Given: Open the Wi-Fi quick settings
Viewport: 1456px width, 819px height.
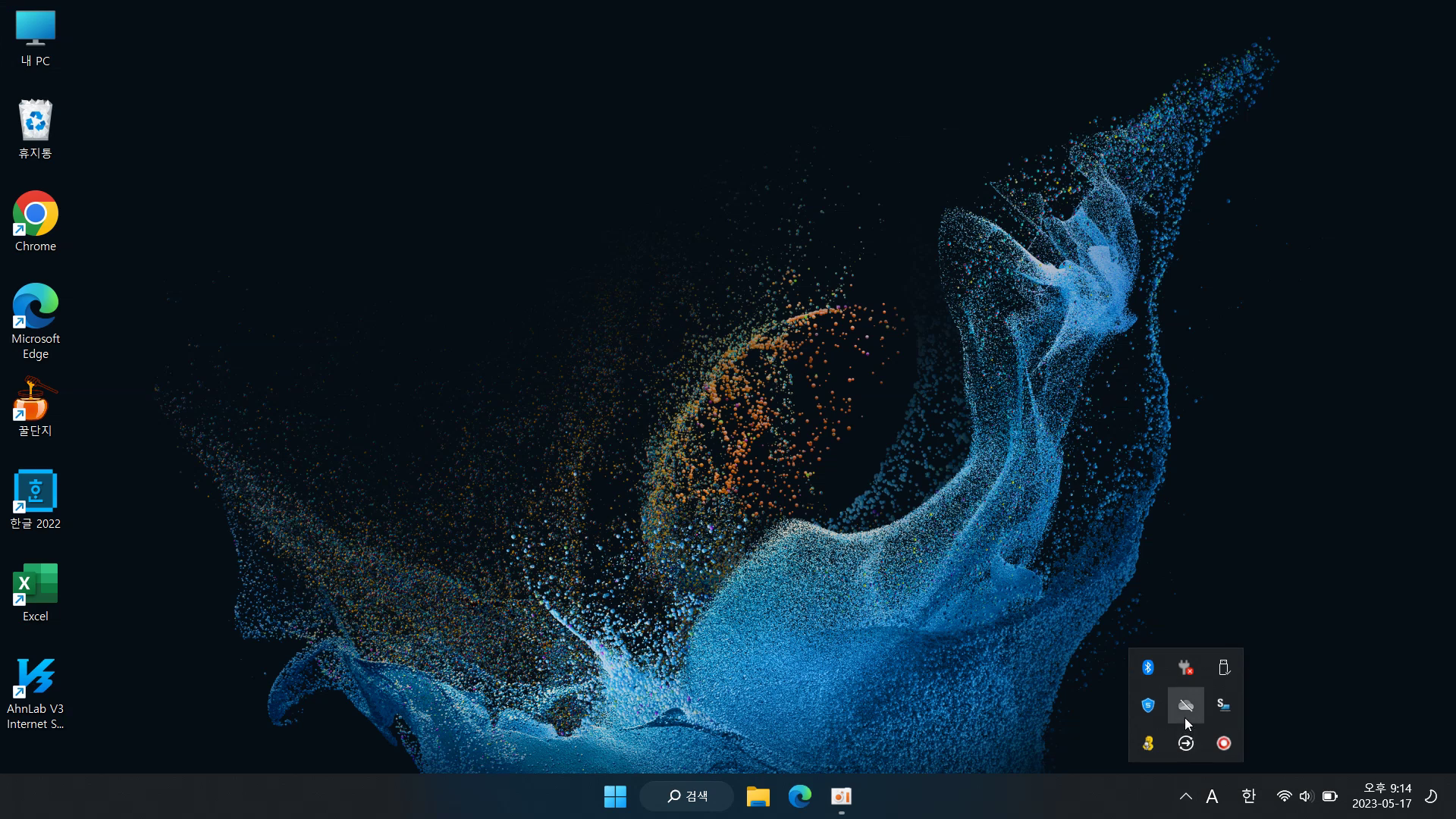Looking at the screenshot, I should click(x=1284, y=796).
